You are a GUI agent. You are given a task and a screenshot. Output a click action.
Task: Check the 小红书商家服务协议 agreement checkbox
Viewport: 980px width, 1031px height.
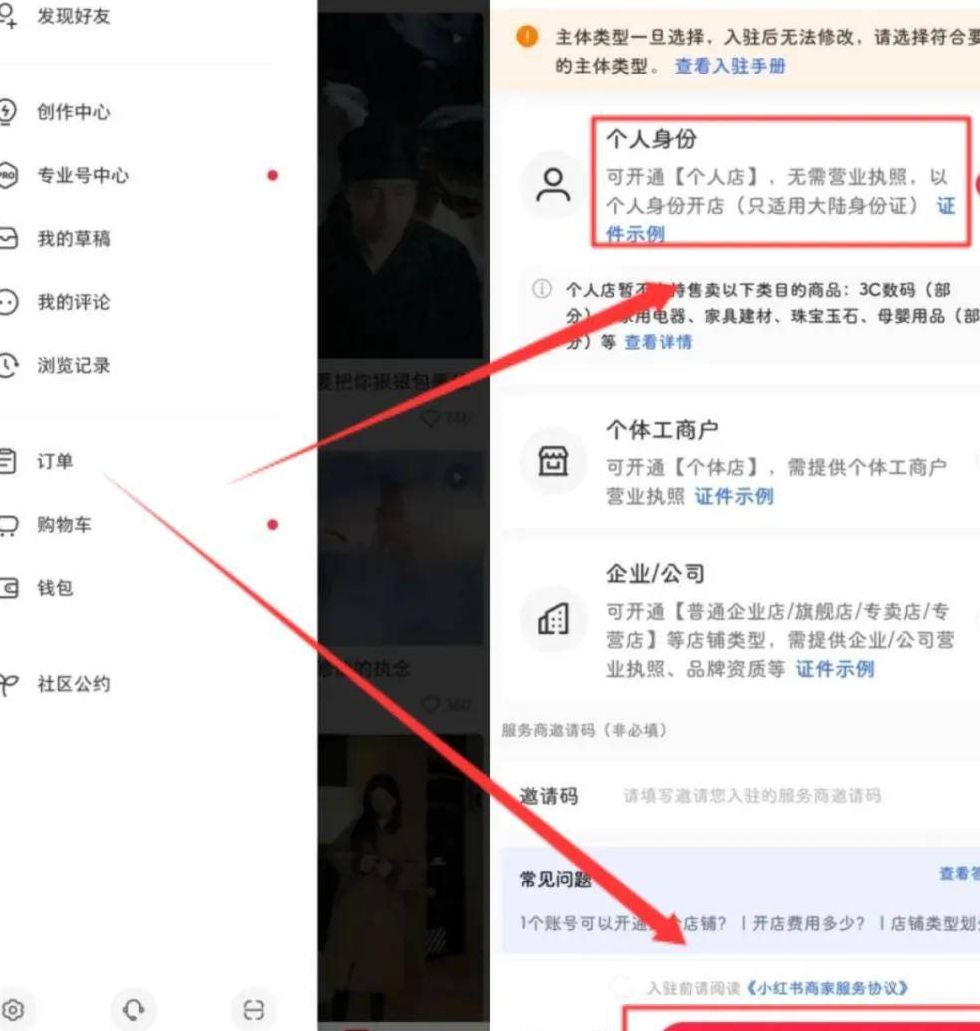(x=622, y=987)
